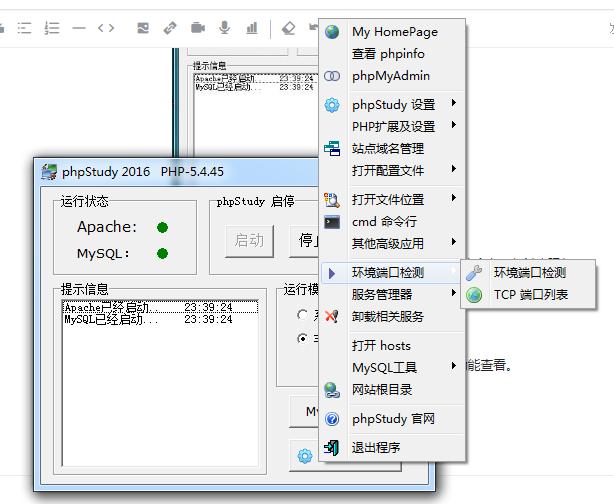This screenshot has height=504, width=614.
Task: Click the gear icon on phpStudy bottom button
Action: [305, 456]
